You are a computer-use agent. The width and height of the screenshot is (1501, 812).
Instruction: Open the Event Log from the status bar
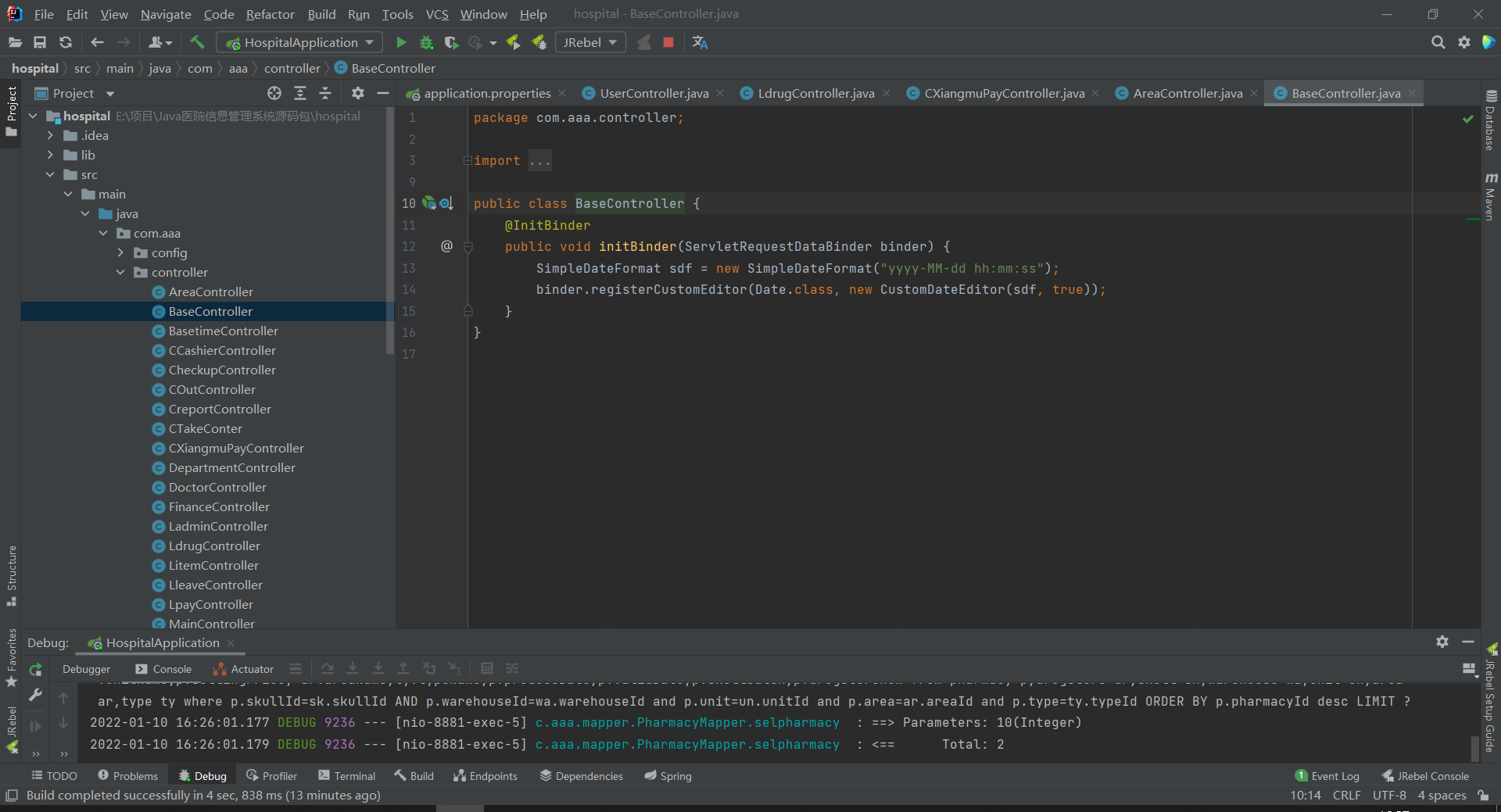(x=1327, y=776)
